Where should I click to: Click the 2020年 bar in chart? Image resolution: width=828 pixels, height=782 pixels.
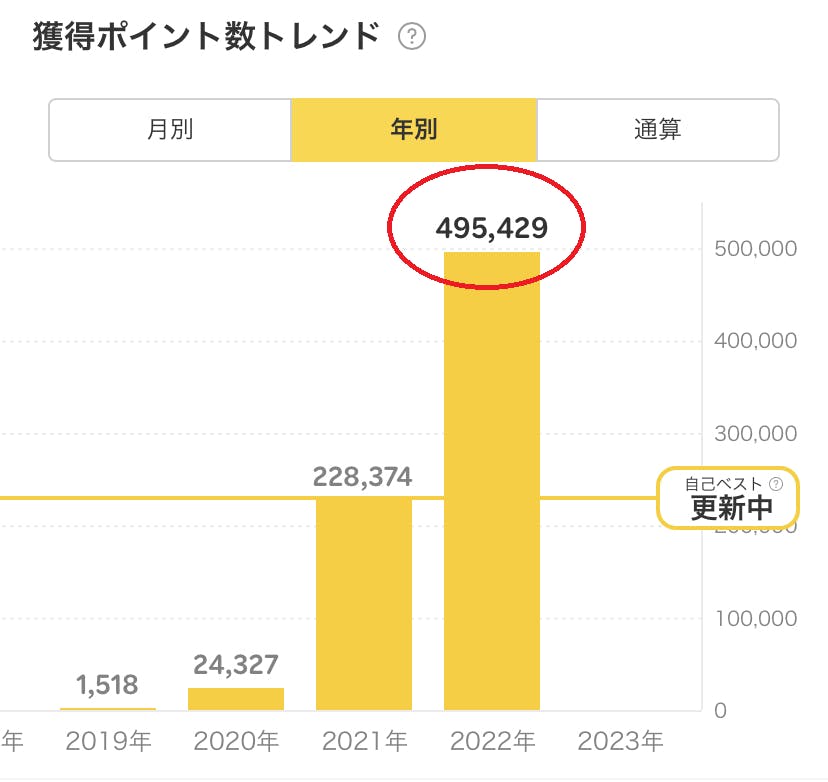236,698
